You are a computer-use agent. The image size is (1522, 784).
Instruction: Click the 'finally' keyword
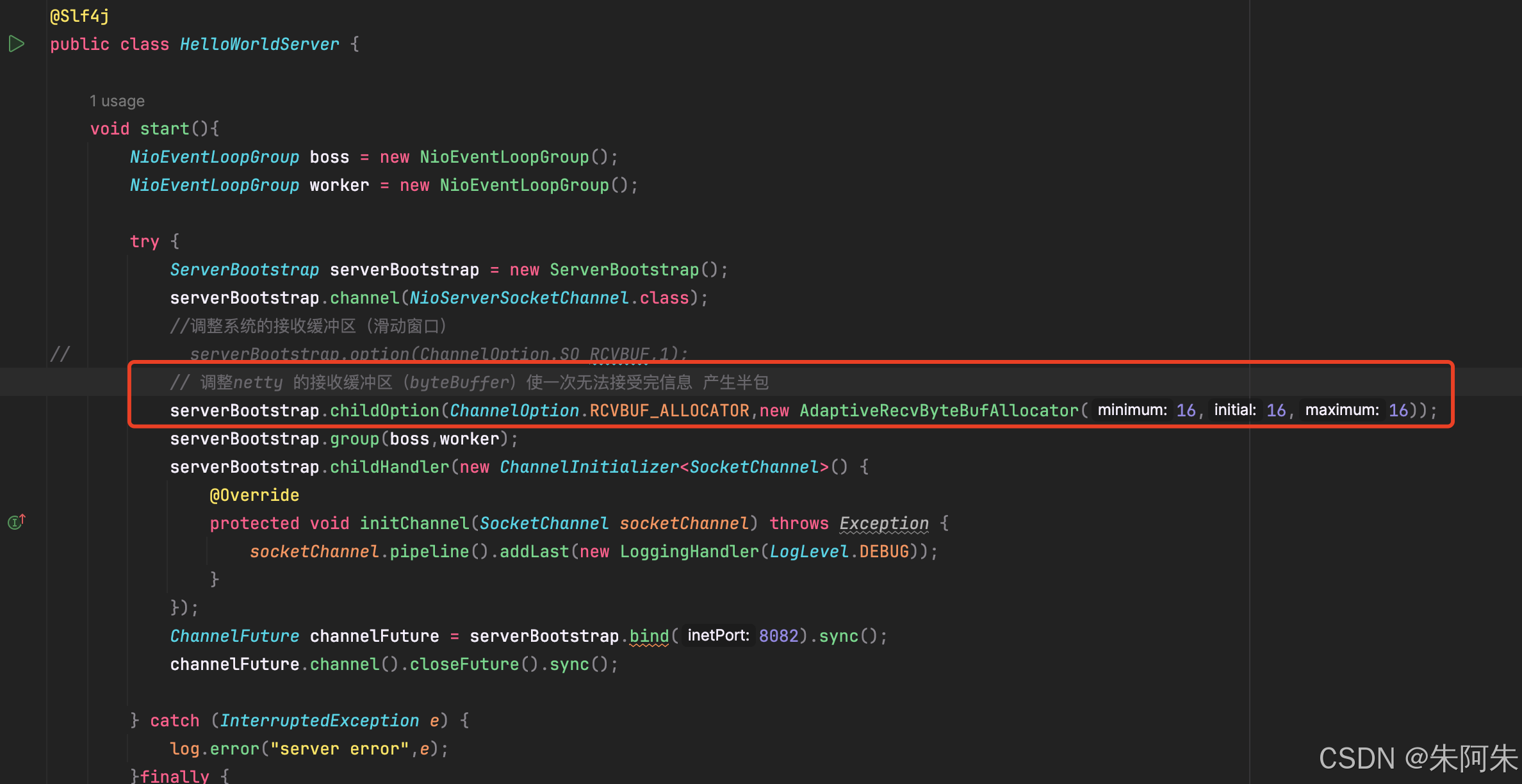[x=174, y=776]
